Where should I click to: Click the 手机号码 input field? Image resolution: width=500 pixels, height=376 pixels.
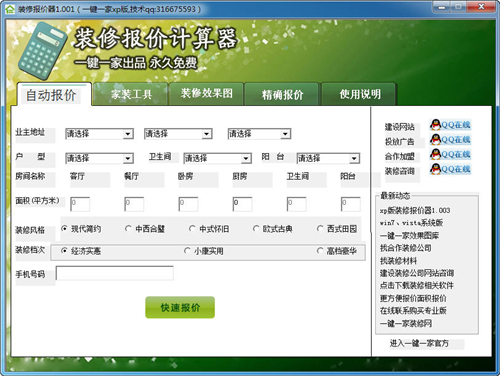tap(115, 273)
